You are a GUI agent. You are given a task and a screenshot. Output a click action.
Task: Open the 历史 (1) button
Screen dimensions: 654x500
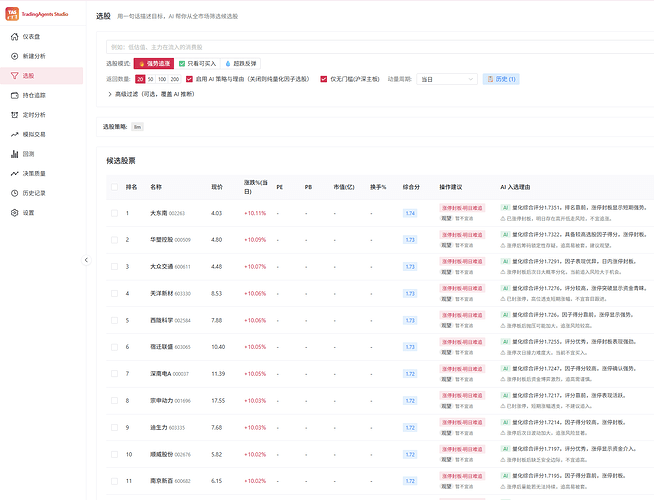pyautogui.click(x=501, y=79)
